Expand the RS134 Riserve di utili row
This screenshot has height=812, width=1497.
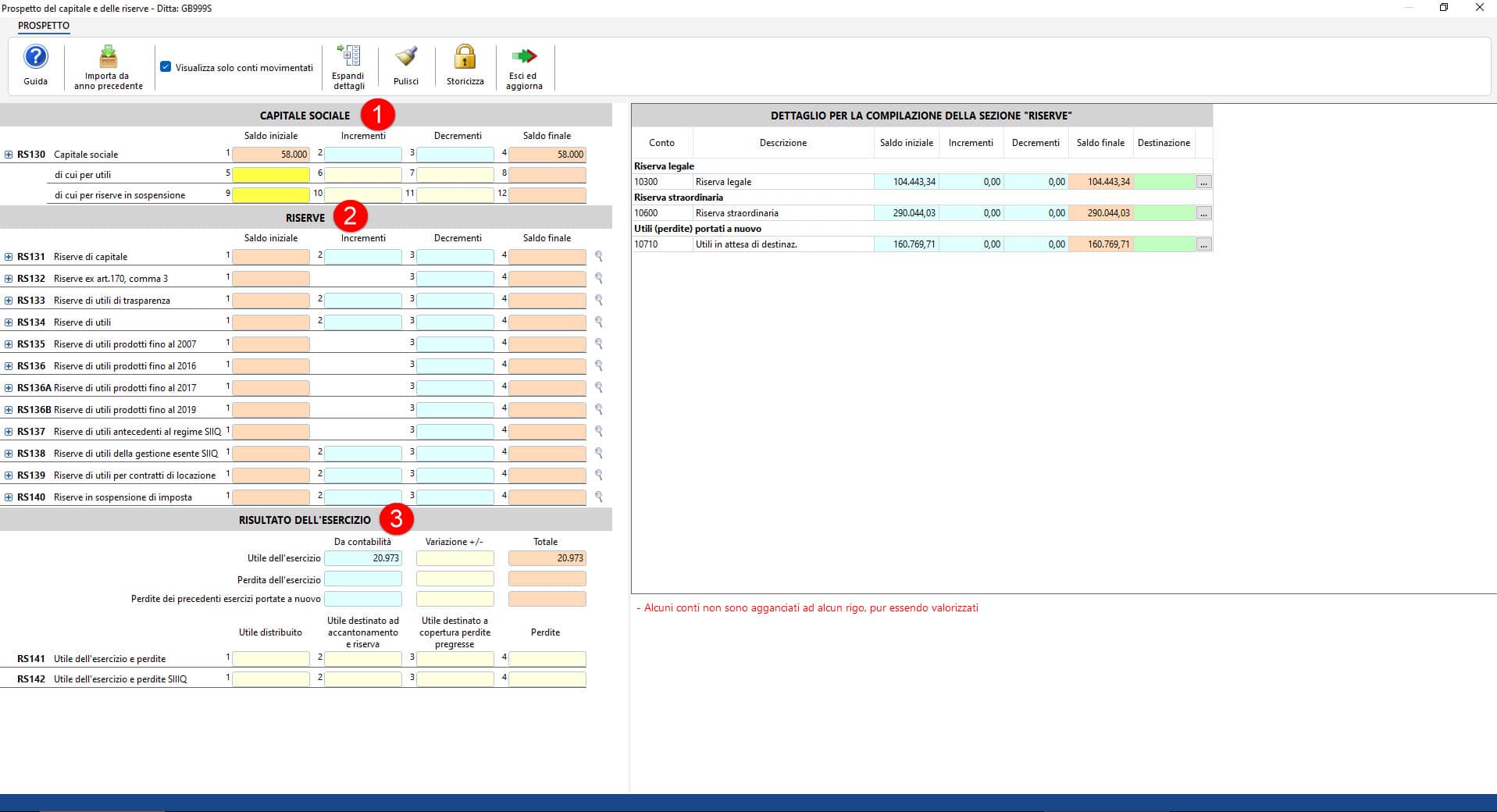pos(9,322)
